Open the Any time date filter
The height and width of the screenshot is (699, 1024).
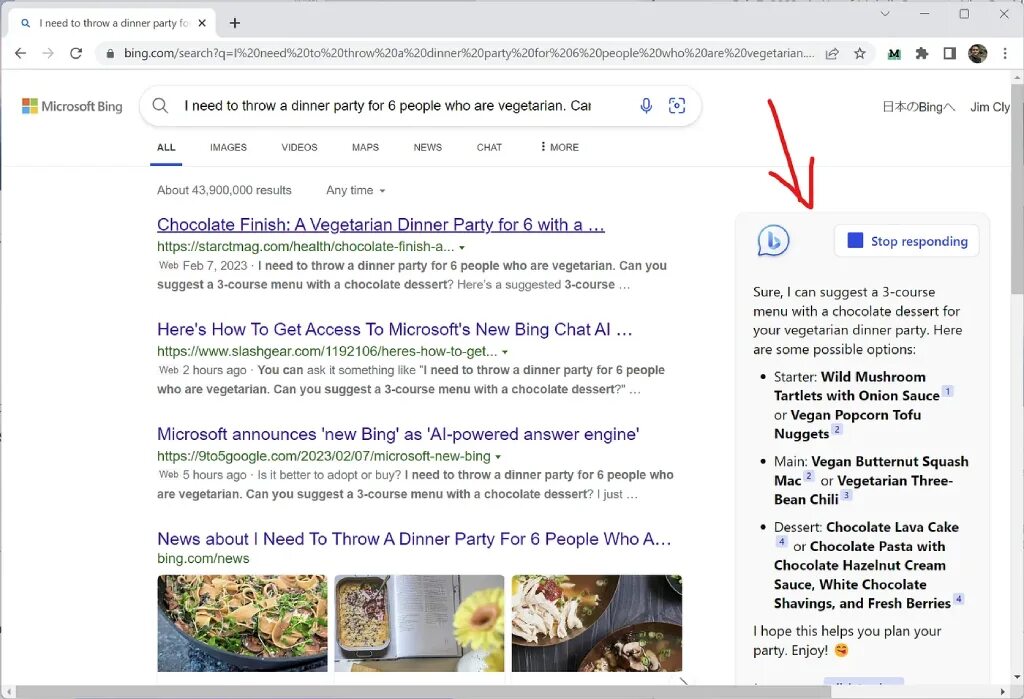[x=356, y=190]
